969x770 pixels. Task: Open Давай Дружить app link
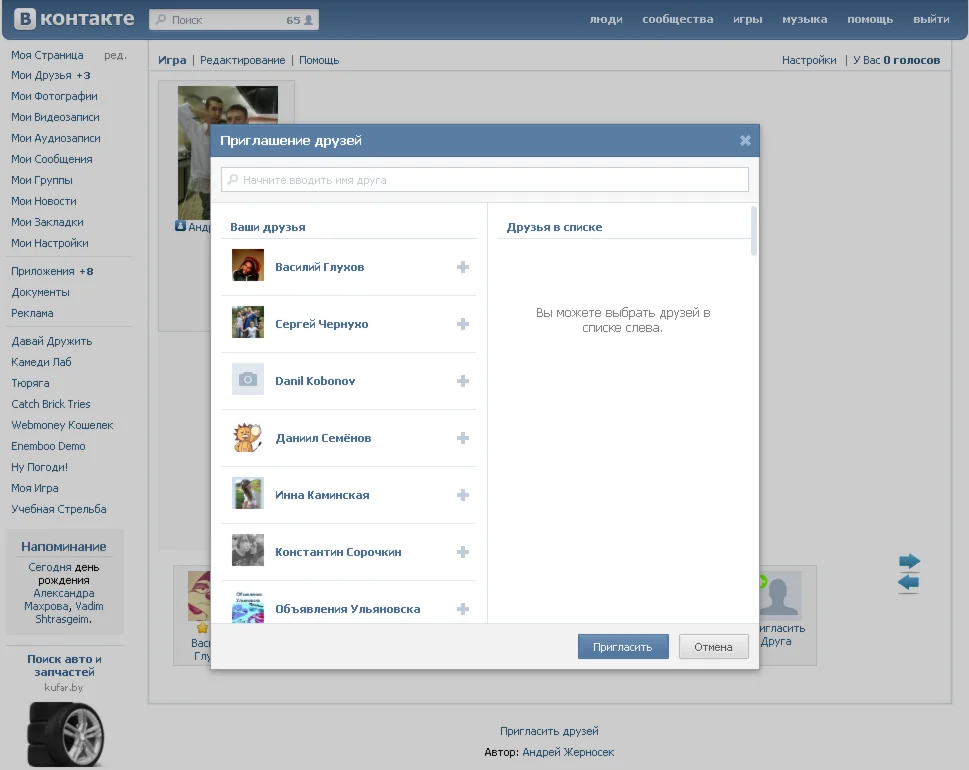[x=51, y=341]
